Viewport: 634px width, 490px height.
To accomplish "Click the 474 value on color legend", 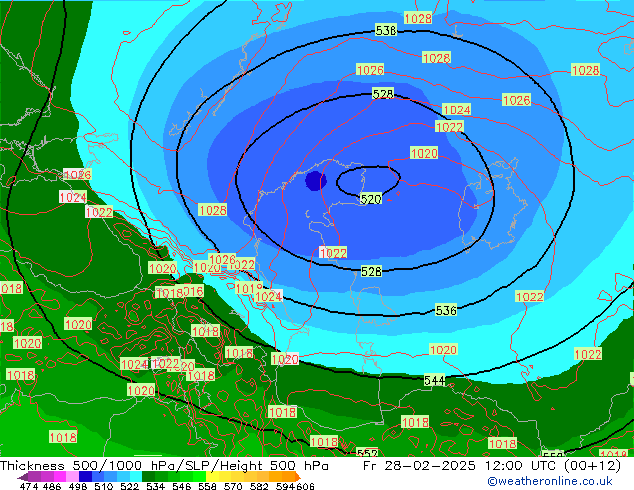I will click(x=29, y=485).
